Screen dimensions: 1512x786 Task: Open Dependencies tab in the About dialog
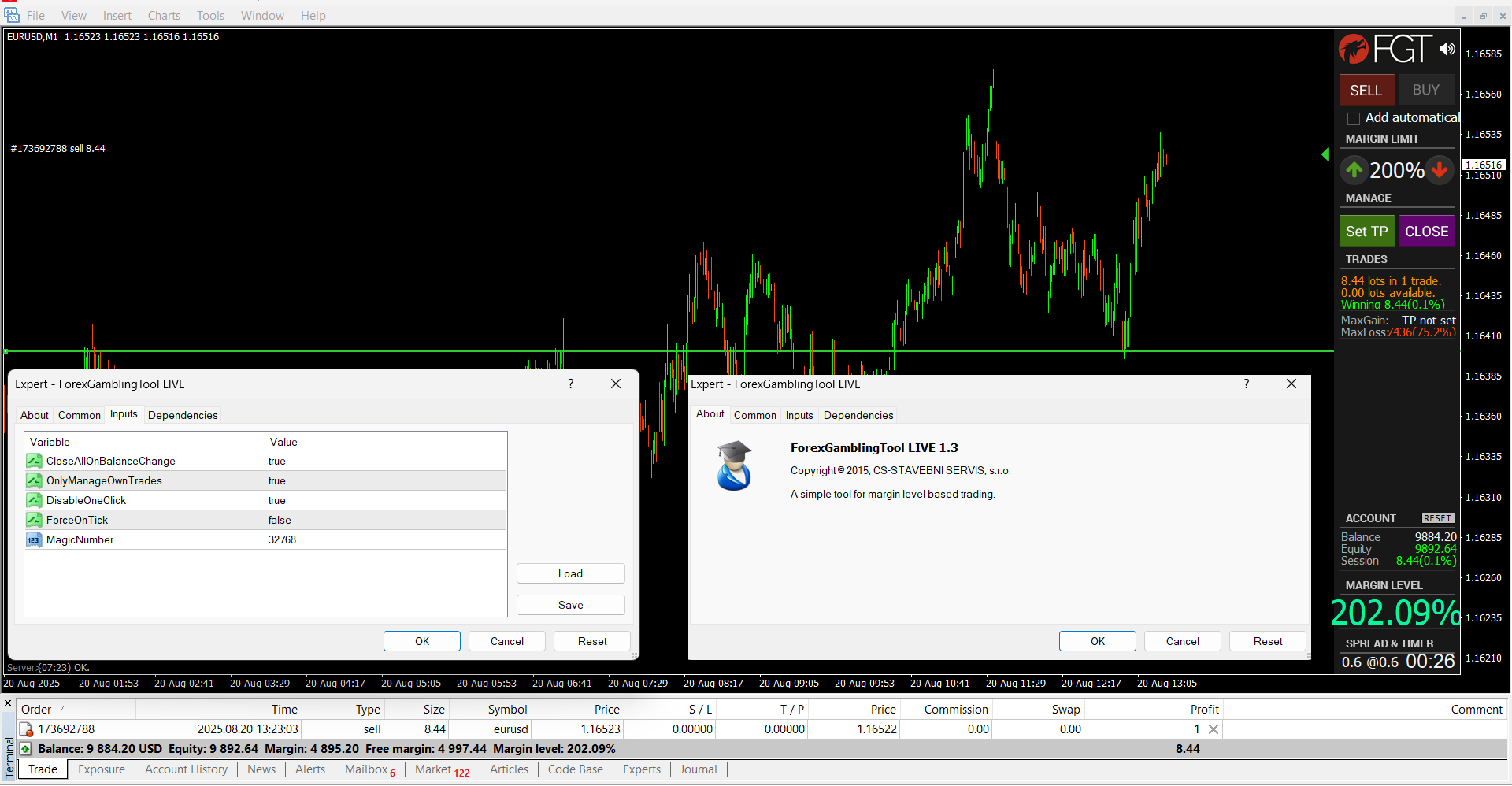click(858, 415)
